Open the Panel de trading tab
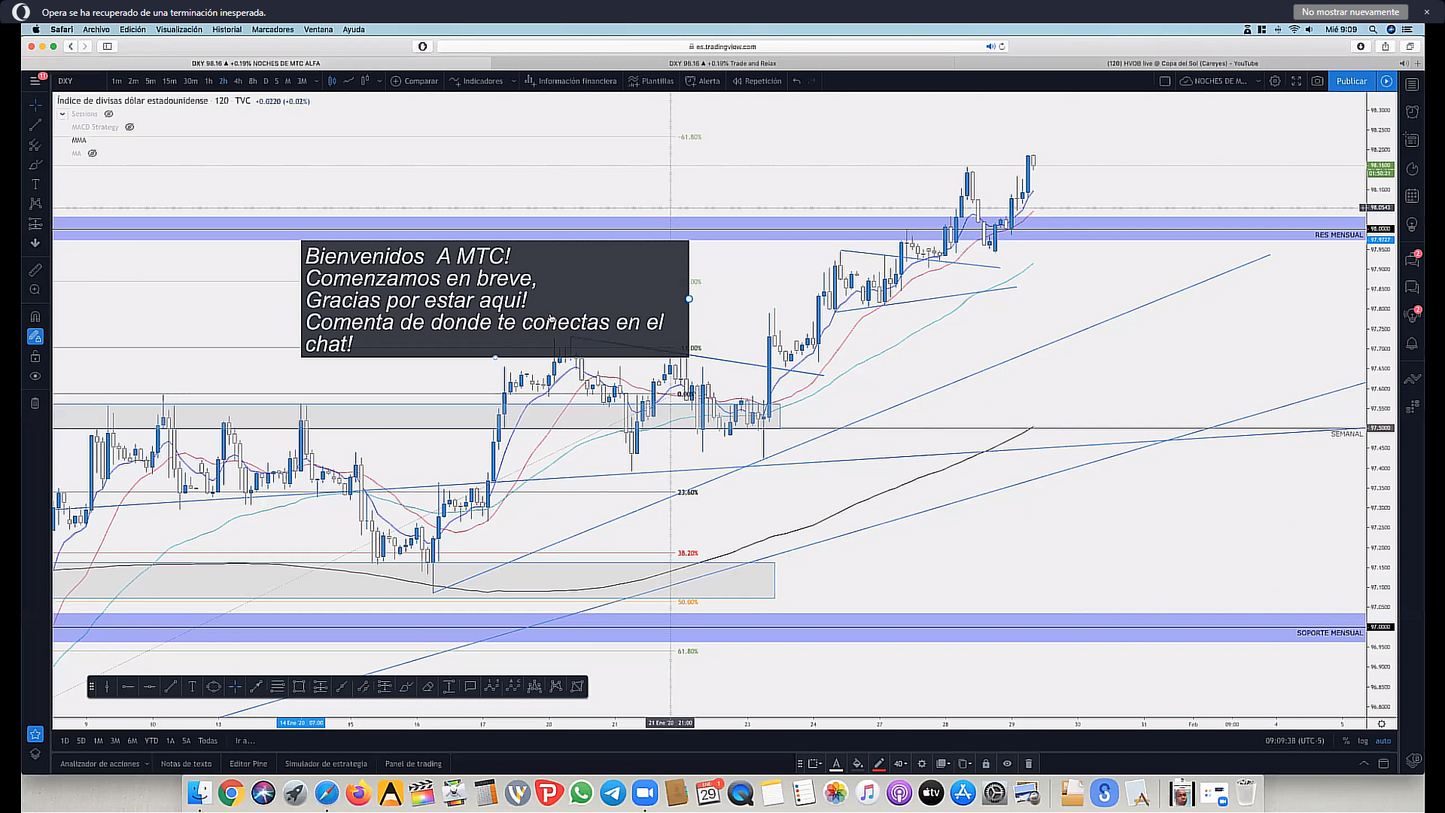 point(413,764)
